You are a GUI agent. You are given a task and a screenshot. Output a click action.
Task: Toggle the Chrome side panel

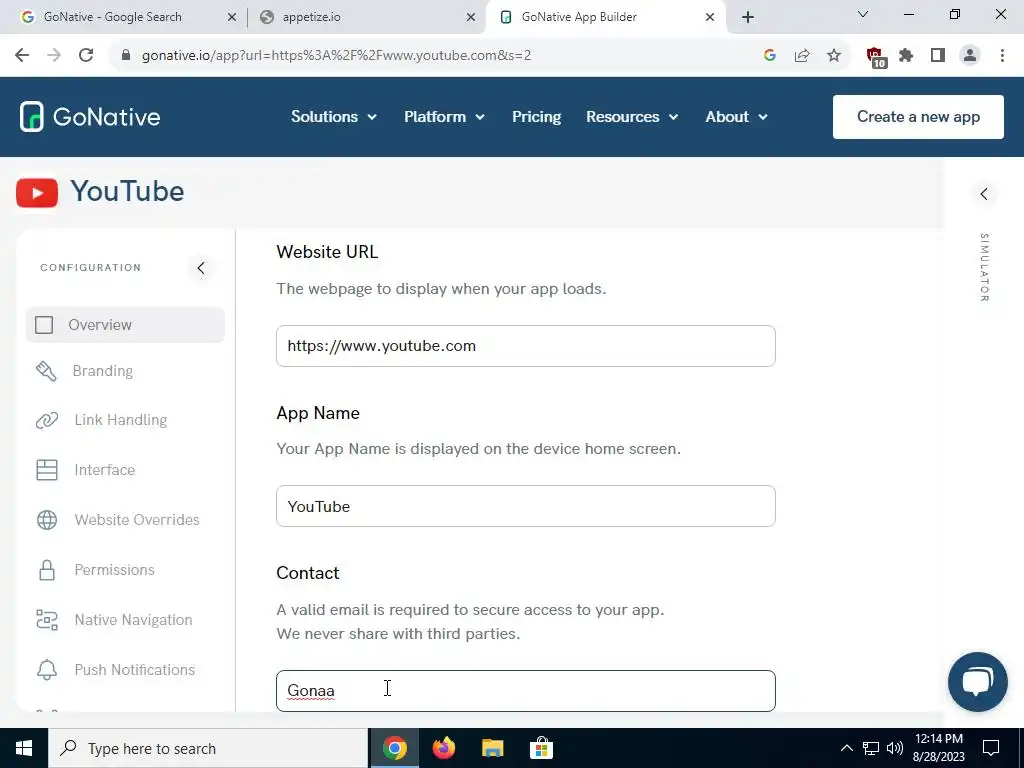[938, 56]
